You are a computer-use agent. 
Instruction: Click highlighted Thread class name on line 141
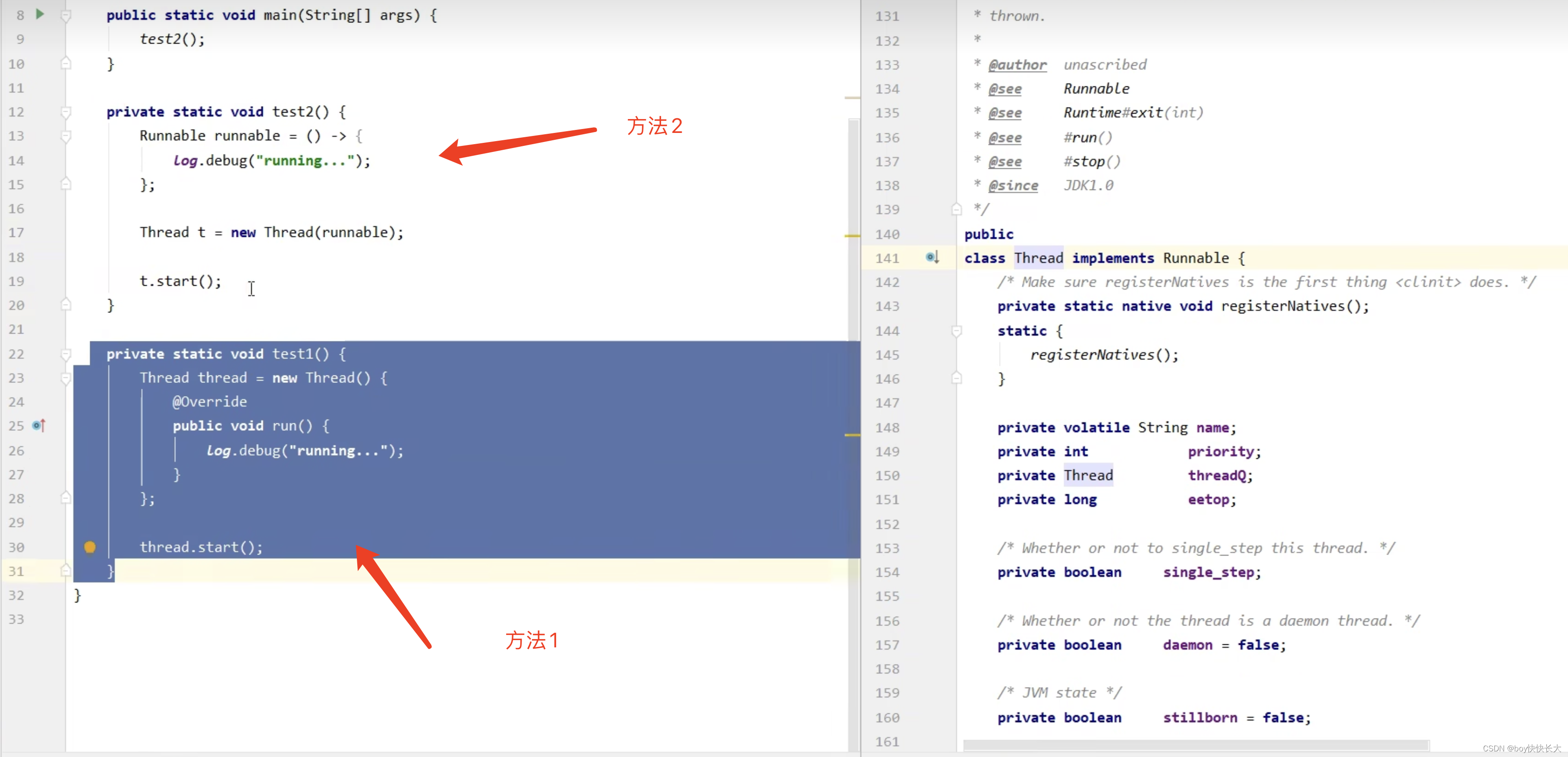pos(1039,258)
